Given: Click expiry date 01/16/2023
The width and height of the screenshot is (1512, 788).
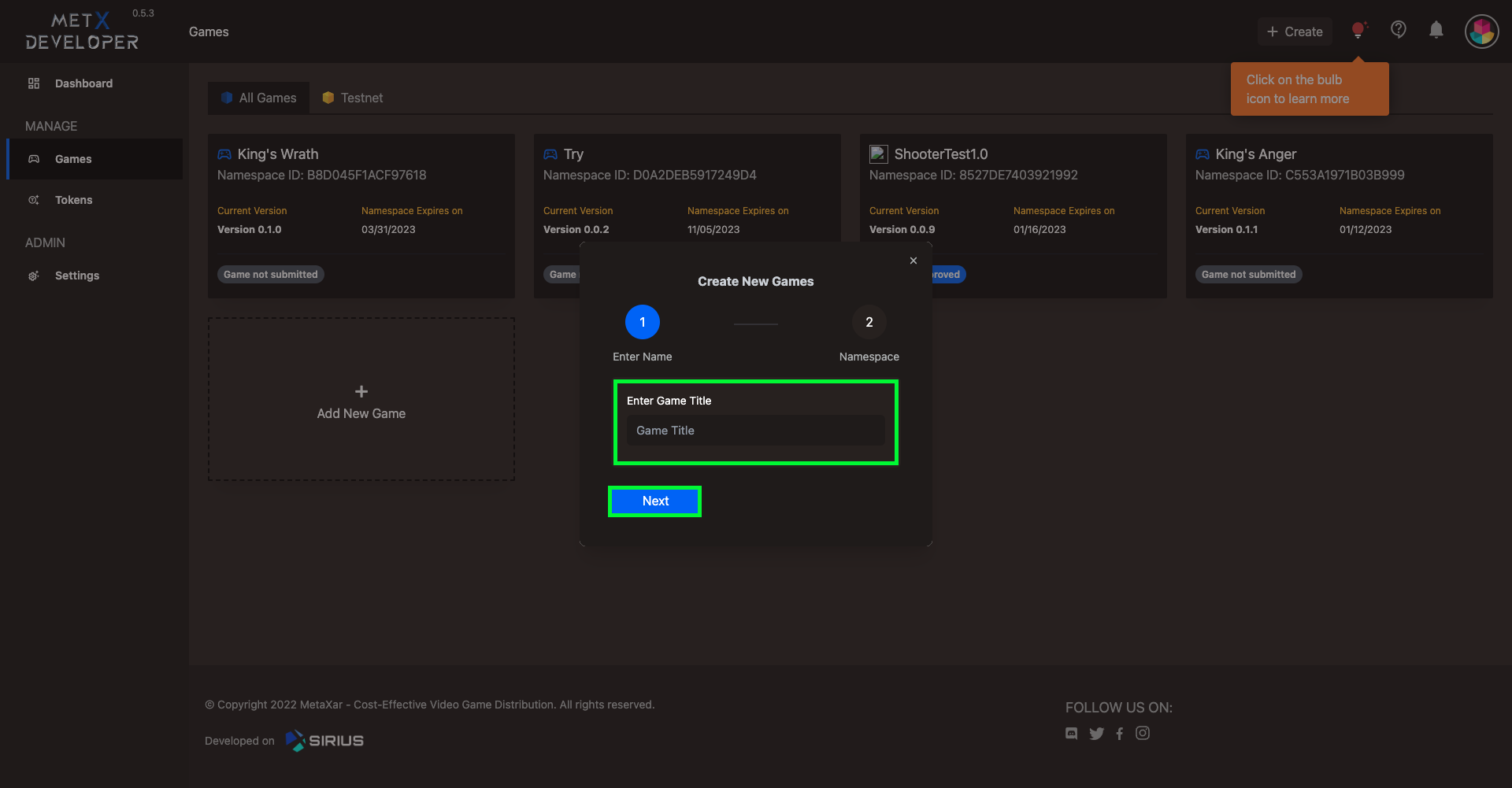Looking at the screenshot, I should [1039, 230].
